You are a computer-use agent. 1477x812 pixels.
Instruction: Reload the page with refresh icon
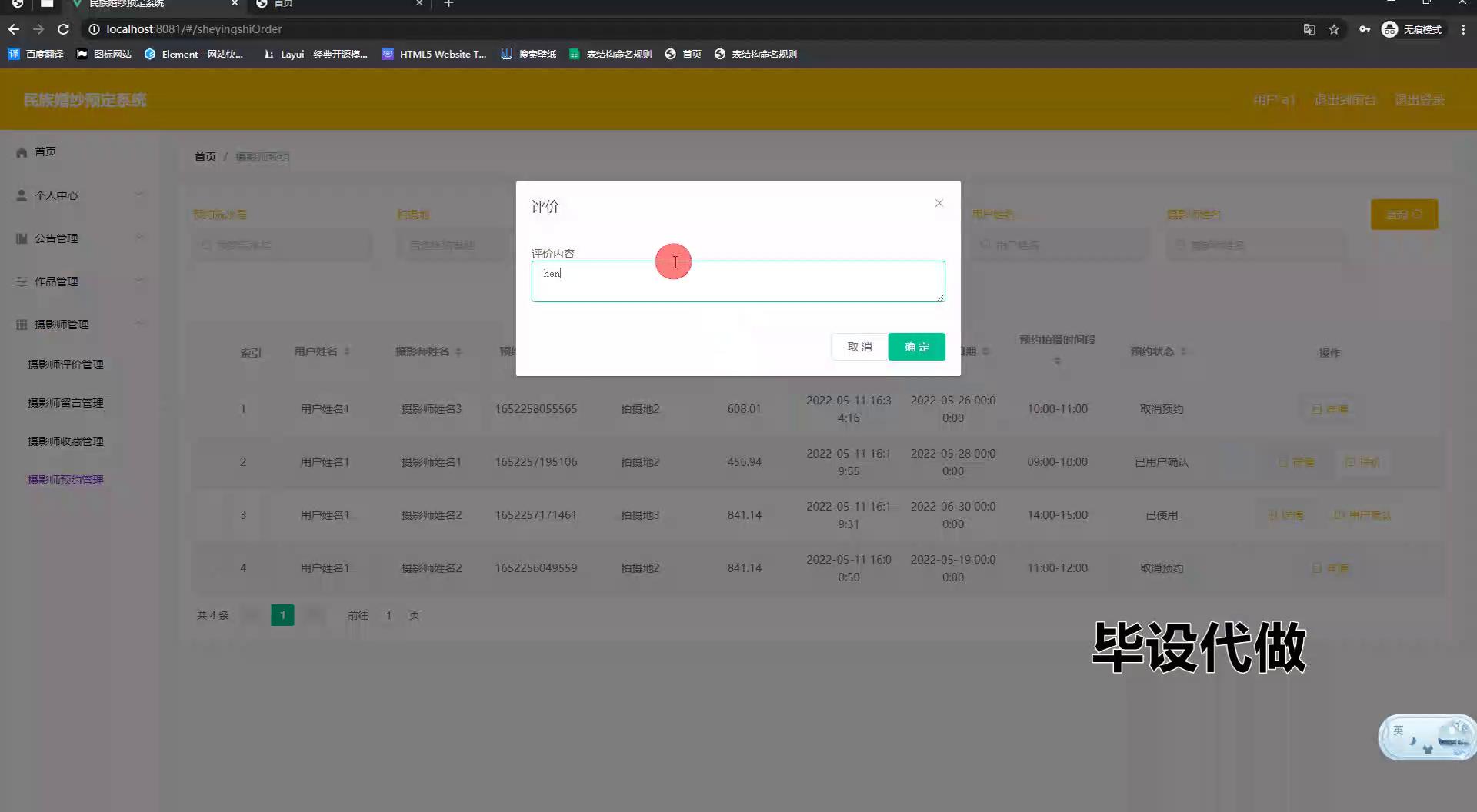tap(64, 29)
